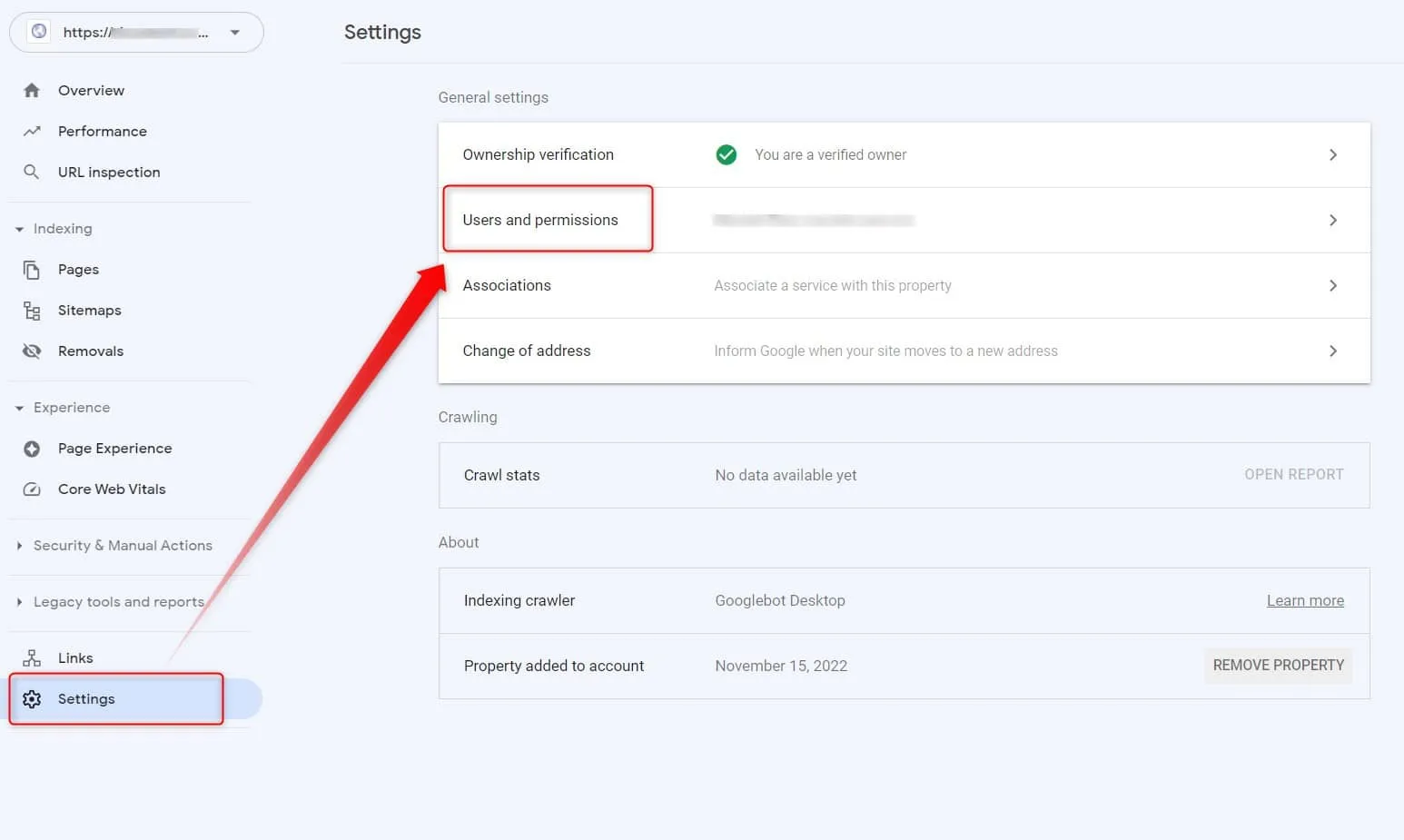Click the Core Web Vitals gauge icon
The image size is (1404, 840).
coord(32,489)
